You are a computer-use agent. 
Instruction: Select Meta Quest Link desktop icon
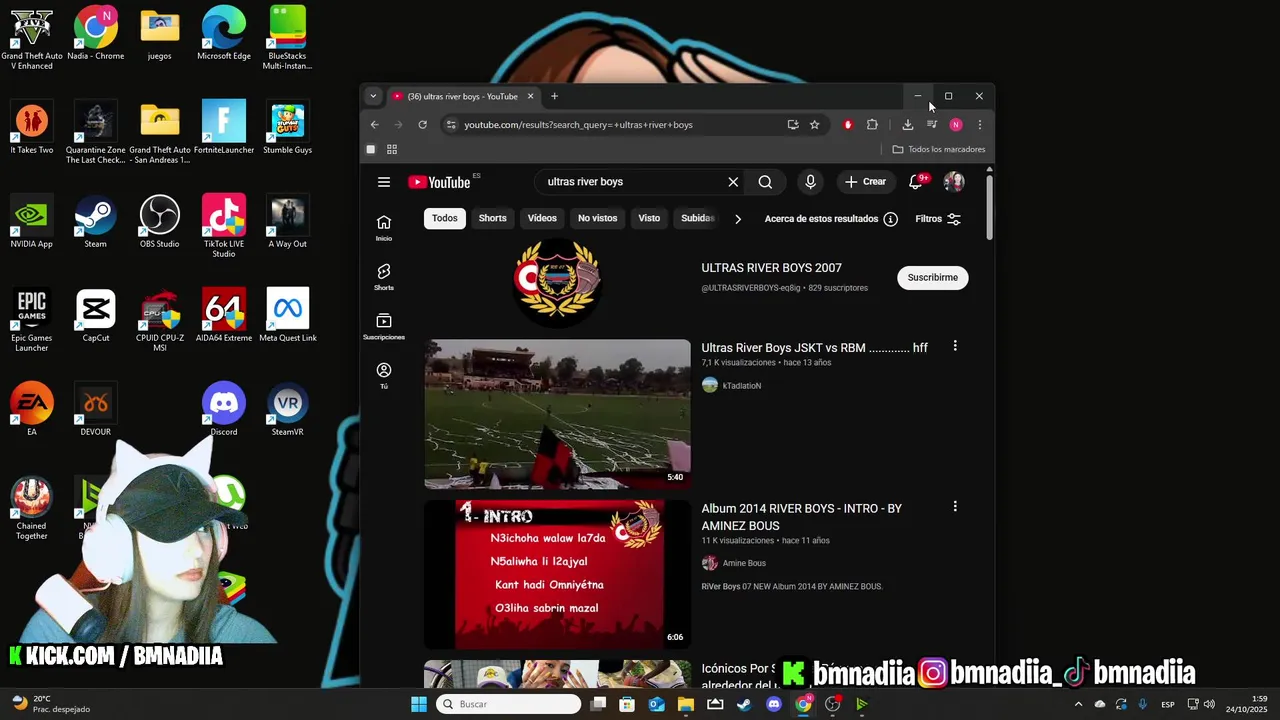pyautogui.click(x=288, y=317)
